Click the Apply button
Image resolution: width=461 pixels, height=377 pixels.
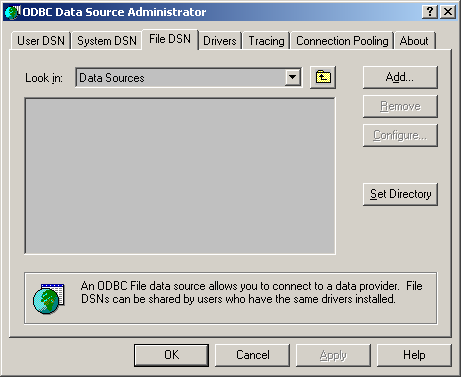(x=333, y=355)
